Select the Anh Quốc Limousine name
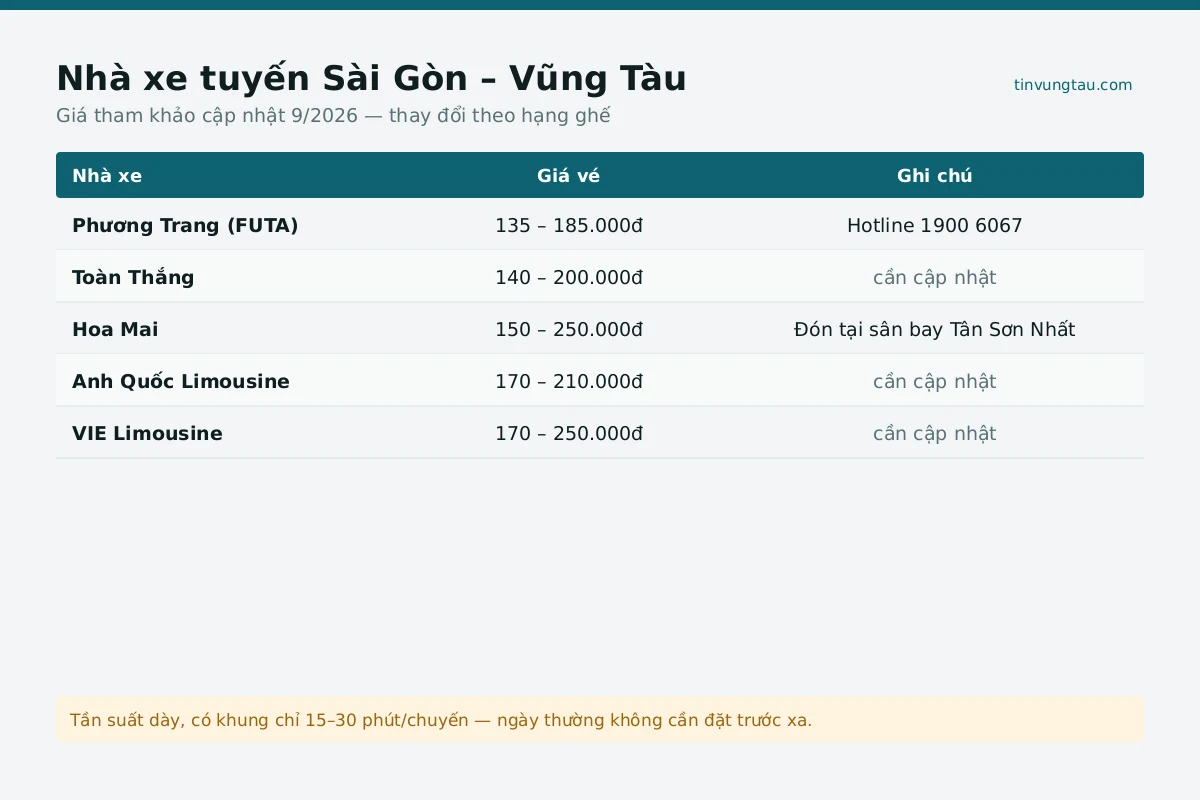 point(181,382)
